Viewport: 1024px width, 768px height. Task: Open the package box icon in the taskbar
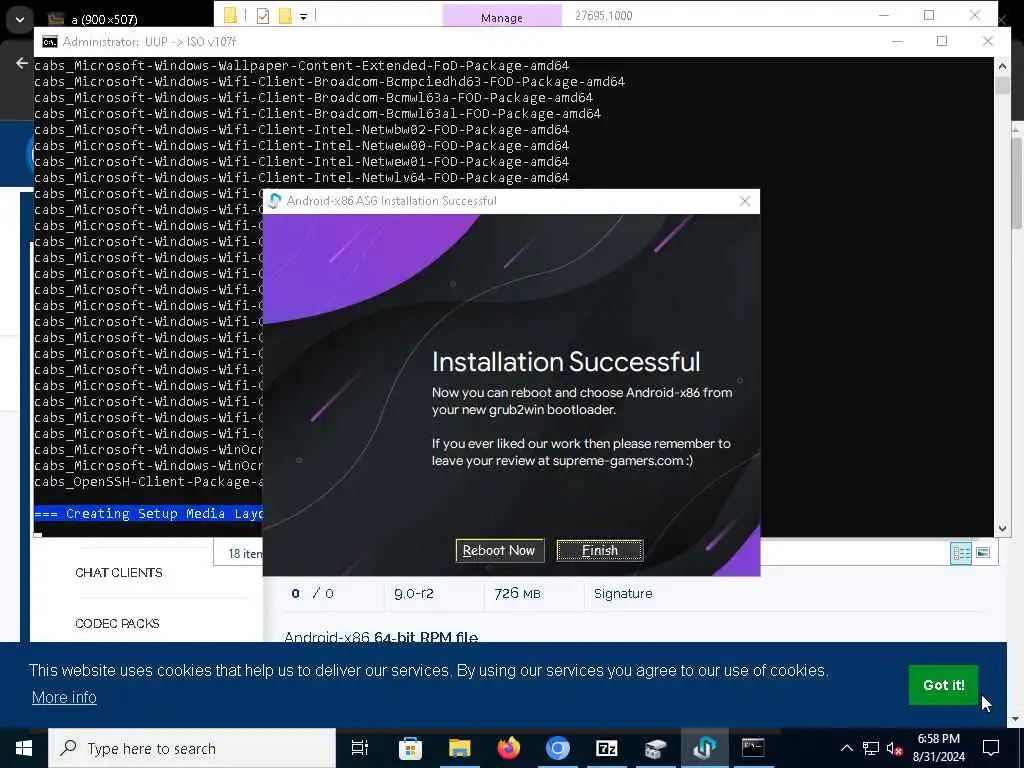(655, 748)
